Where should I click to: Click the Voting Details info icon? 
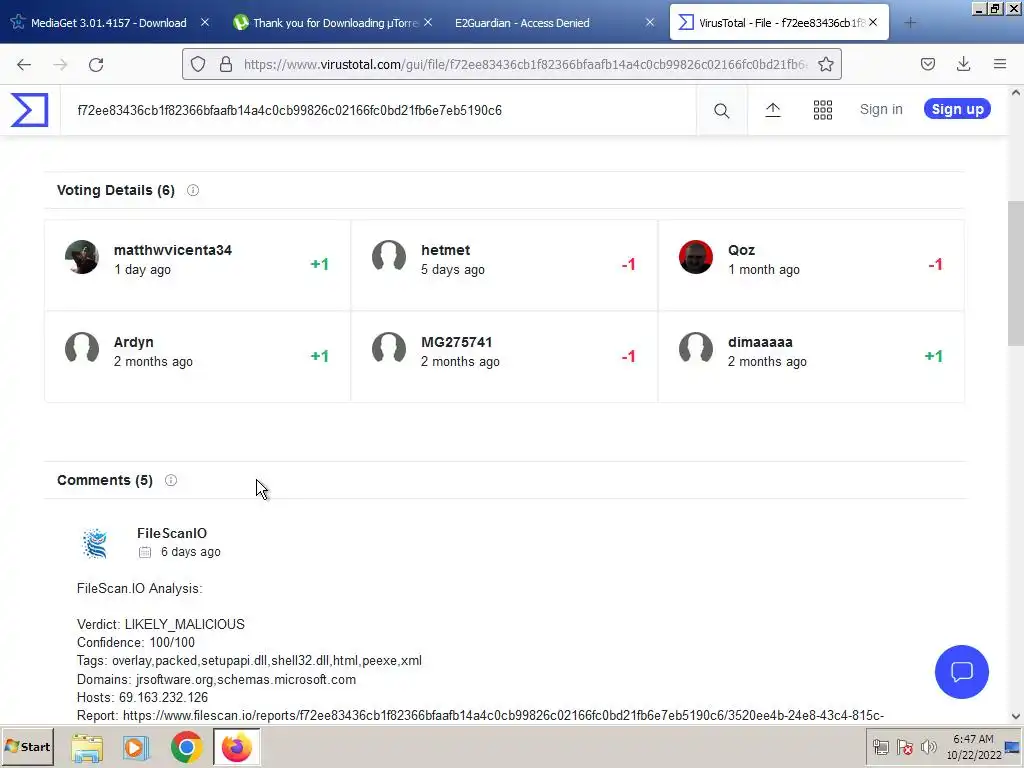pyautogui.click(x=193, y=190)
